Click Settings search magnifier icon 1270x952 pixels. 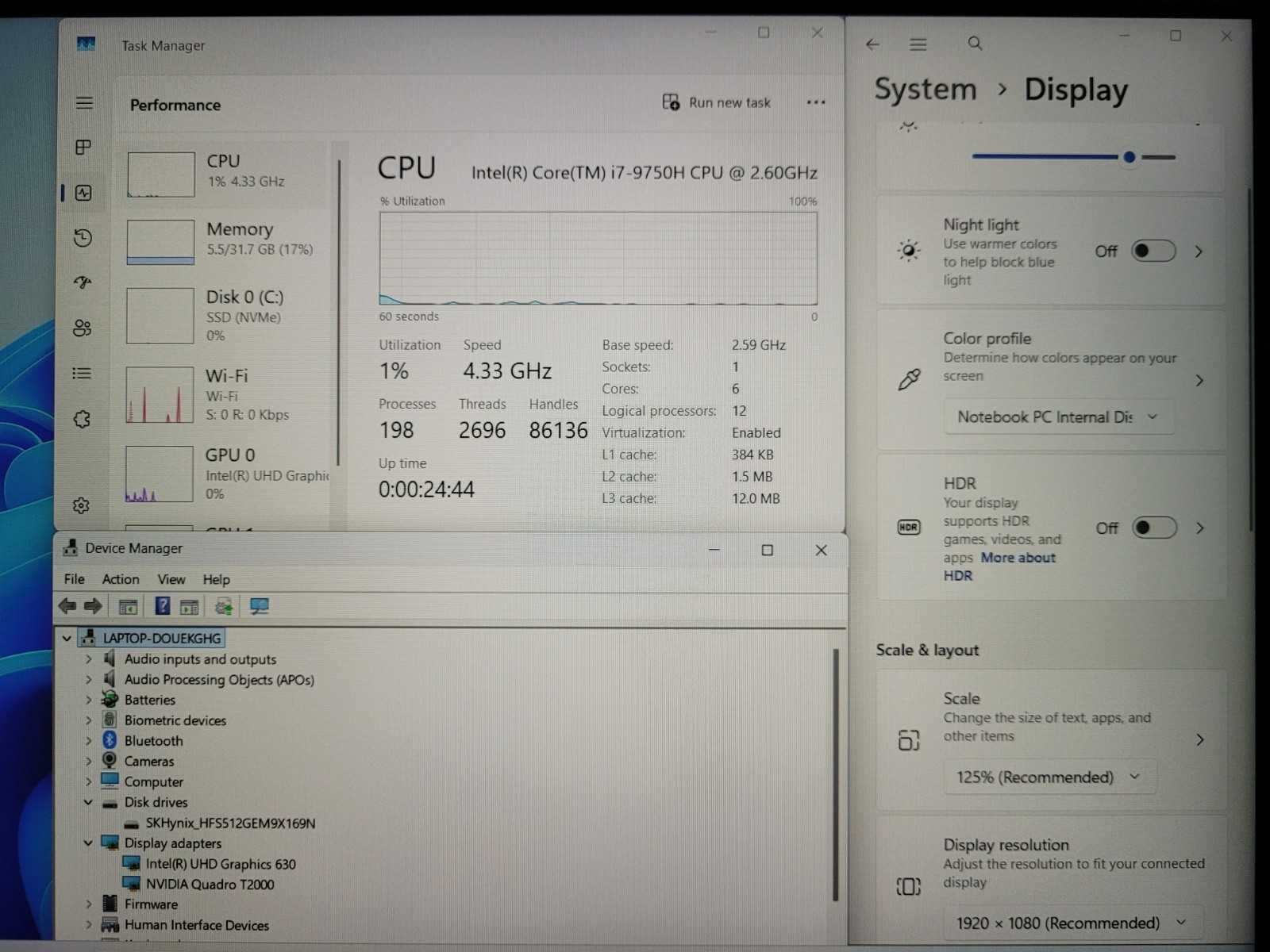(975, 44)
